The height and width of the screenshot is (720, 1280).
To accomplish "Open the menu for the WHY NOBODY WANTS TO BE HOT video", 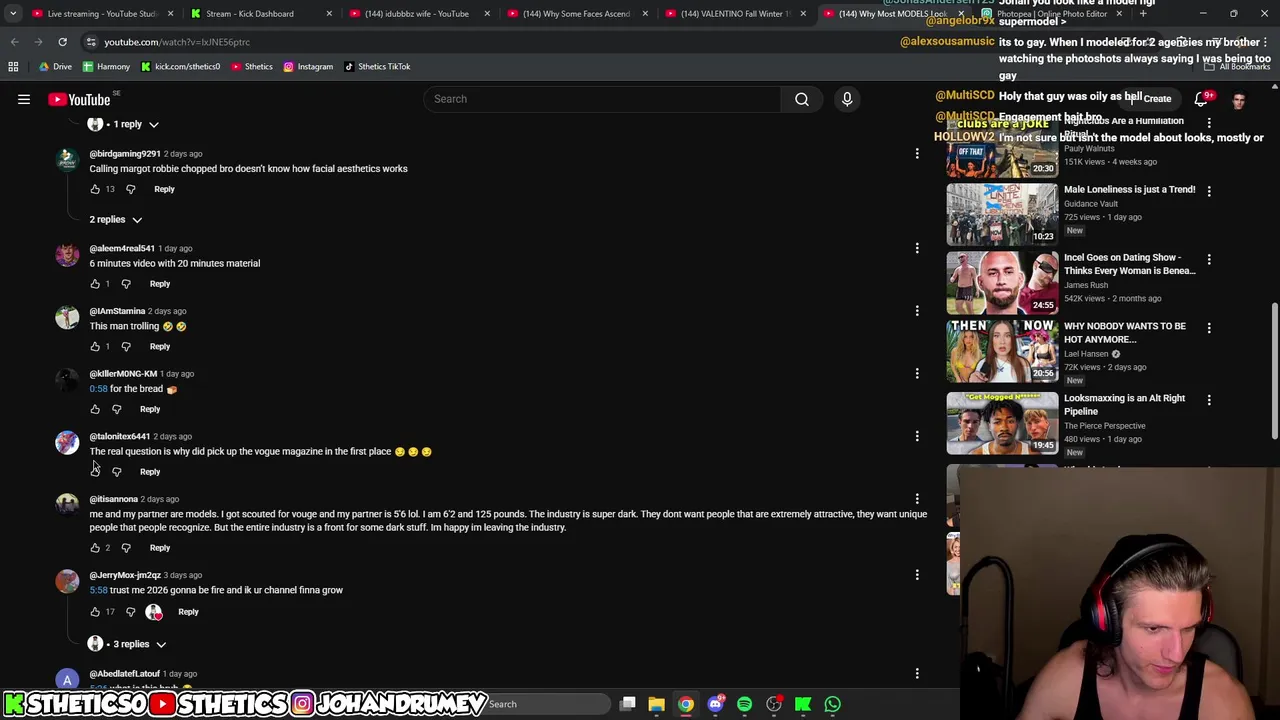I will coord(1209,327).
